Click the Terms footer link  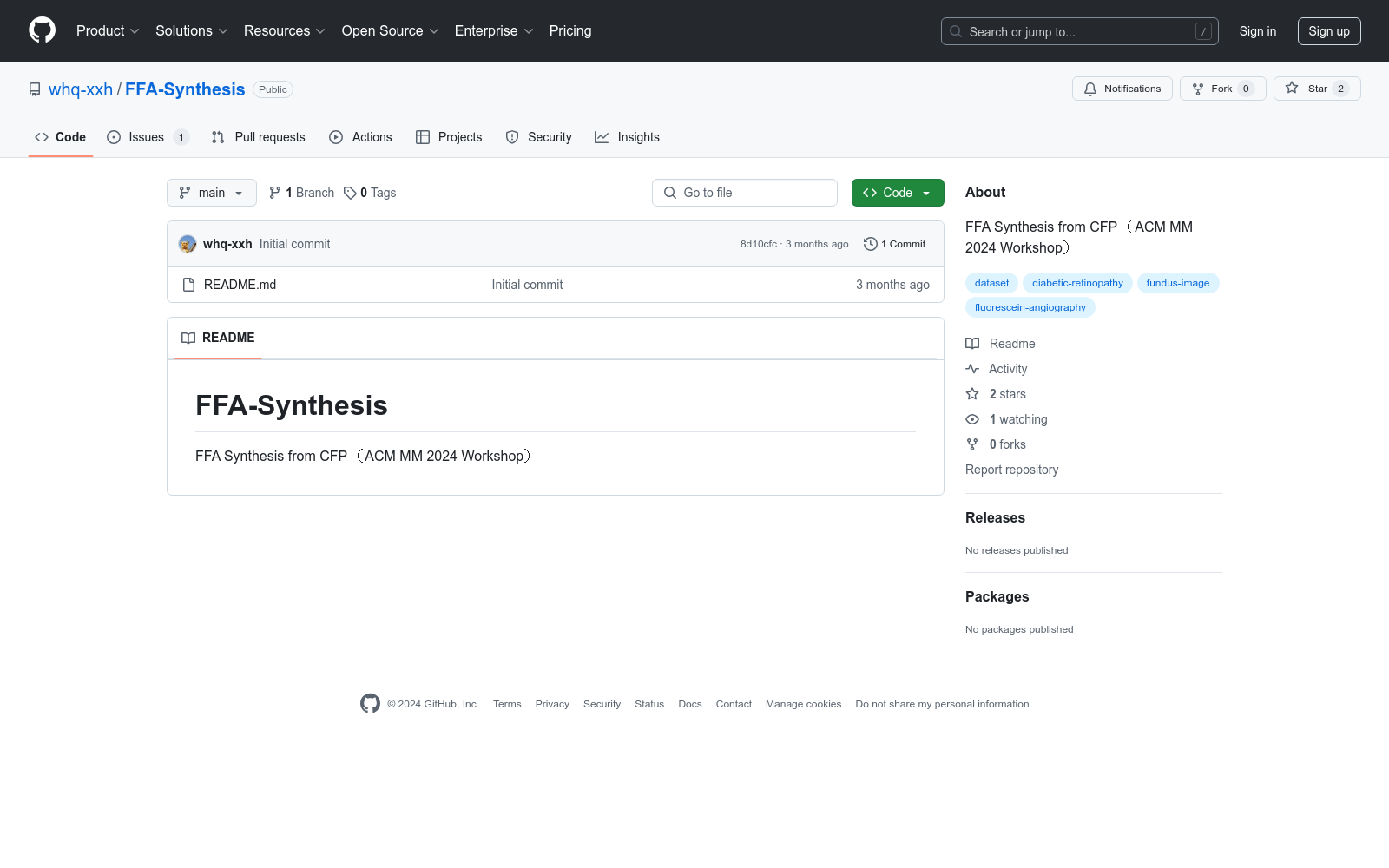pos(507,704)
